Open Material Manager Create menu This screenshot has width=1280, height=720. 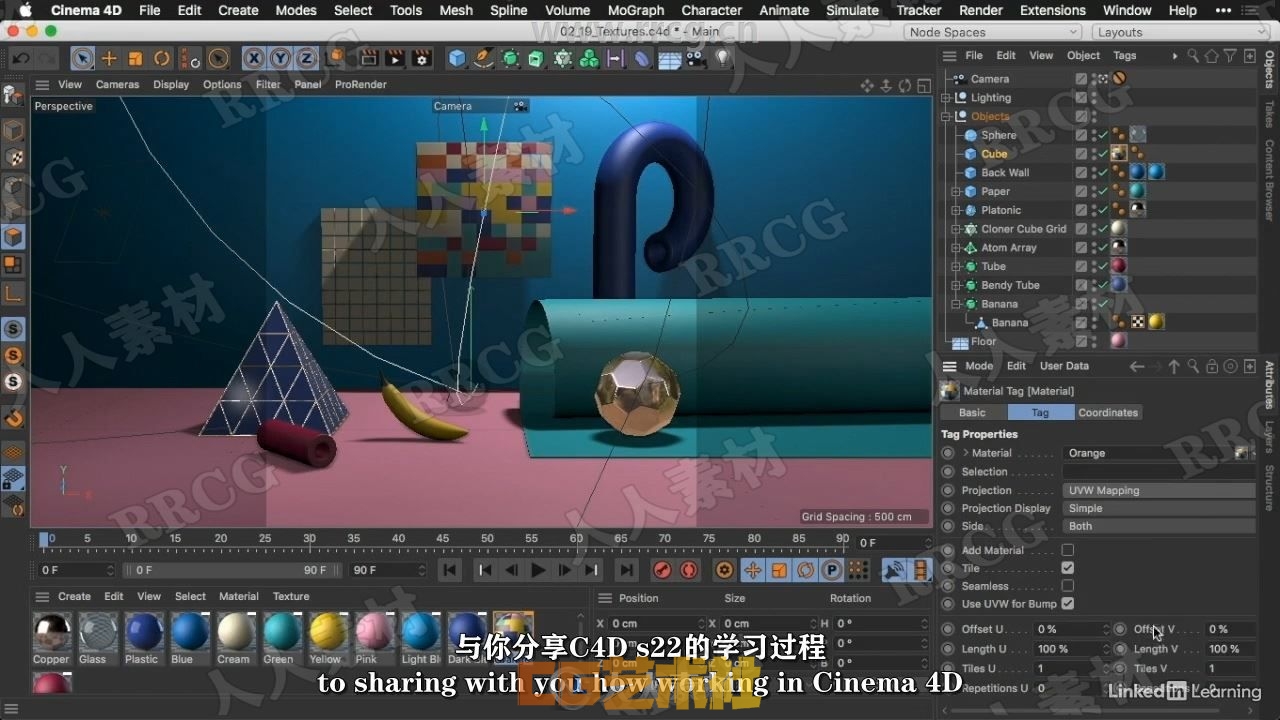click(74, 596)
